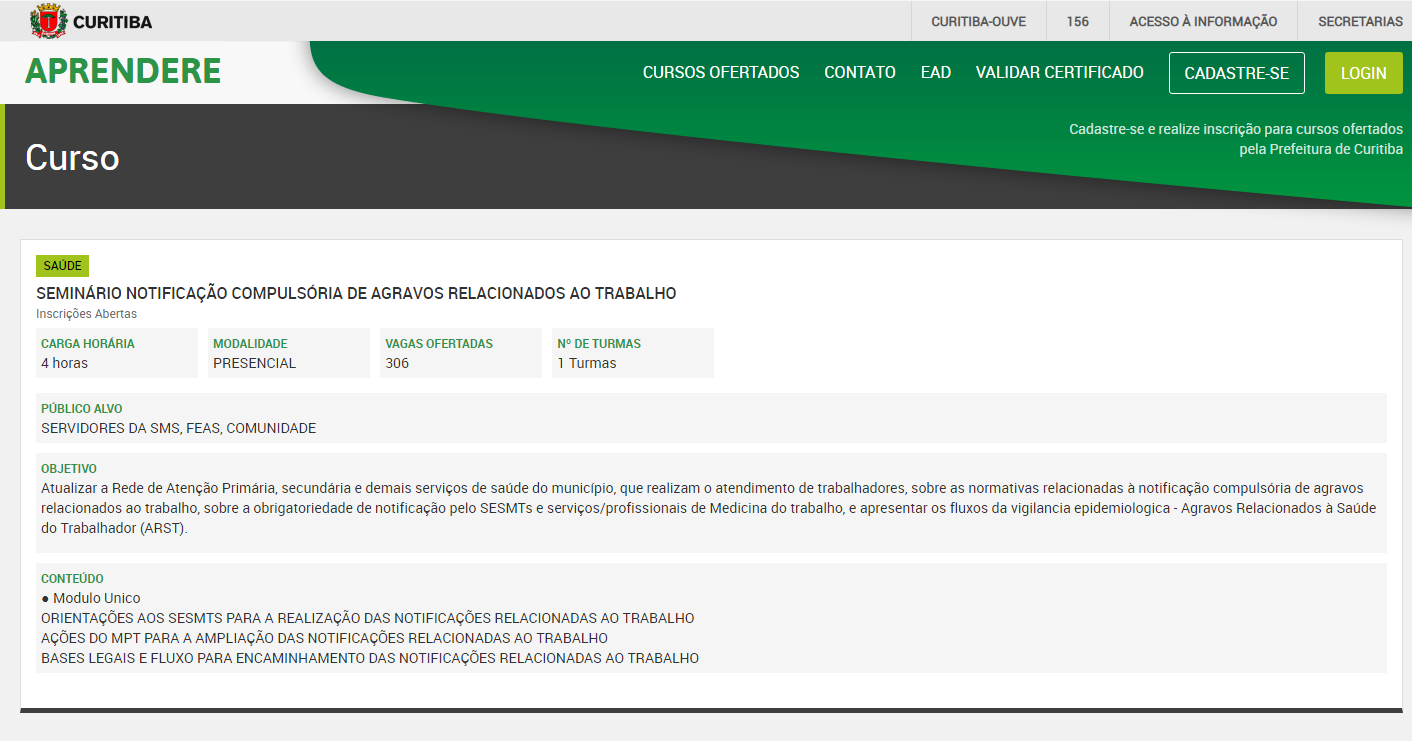The image size is (1412, 741).
Task: Click the green LOGIN button
Action: click(x=1363, y=73)
